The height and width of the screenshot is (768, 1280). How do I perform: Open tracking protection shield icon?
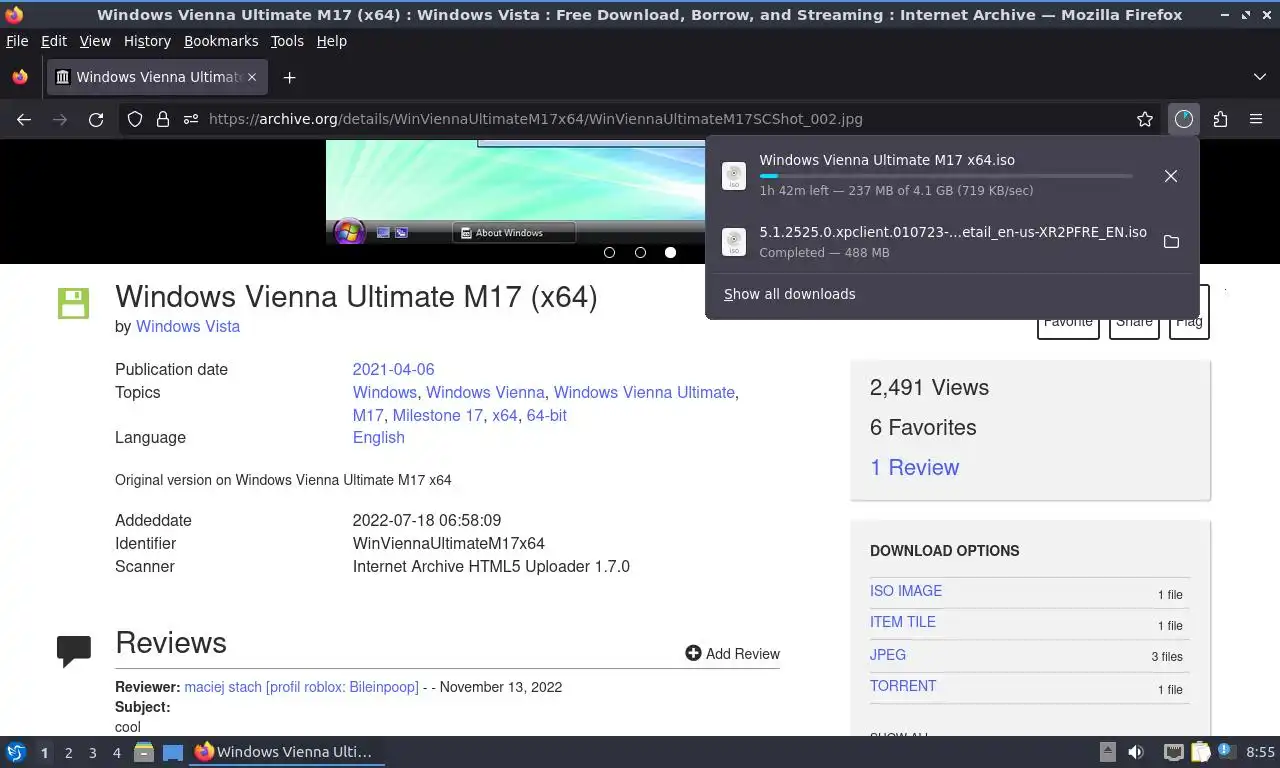[135, 119]
